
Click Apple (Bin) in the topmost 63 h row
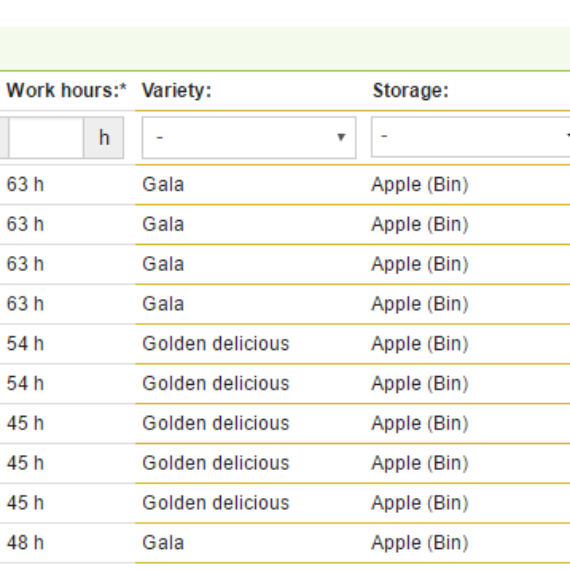click(420, 185)
